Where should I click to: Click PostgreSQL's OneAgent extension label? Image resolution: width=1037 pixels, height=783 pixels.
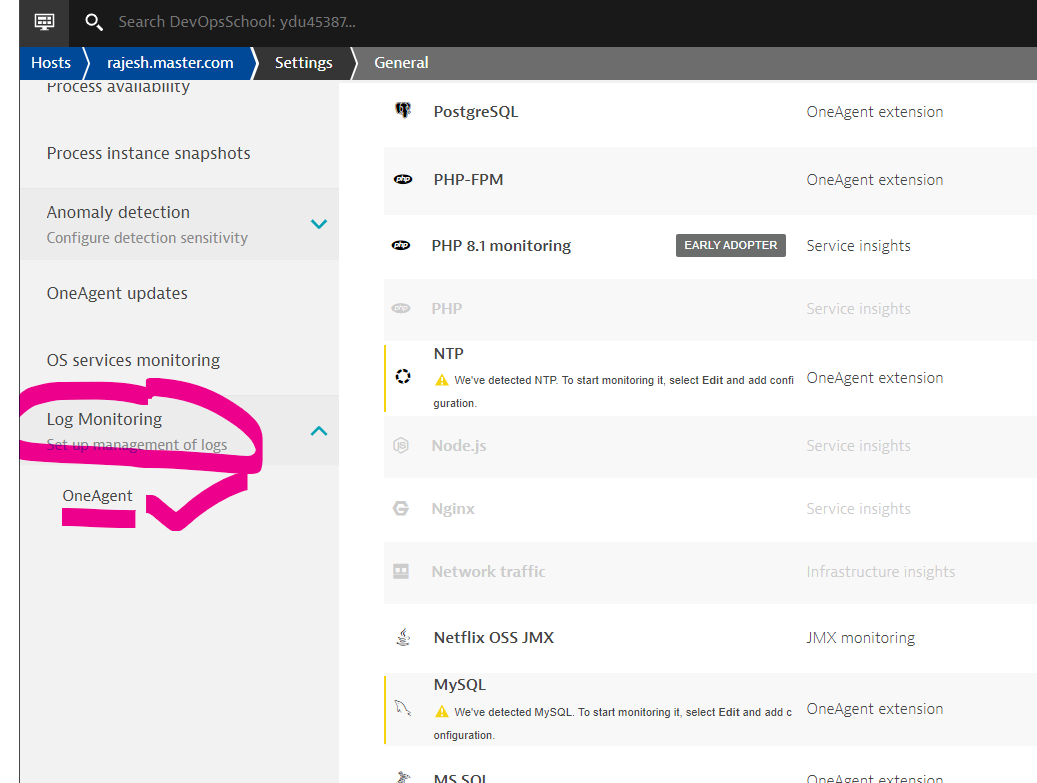point(874,112)
